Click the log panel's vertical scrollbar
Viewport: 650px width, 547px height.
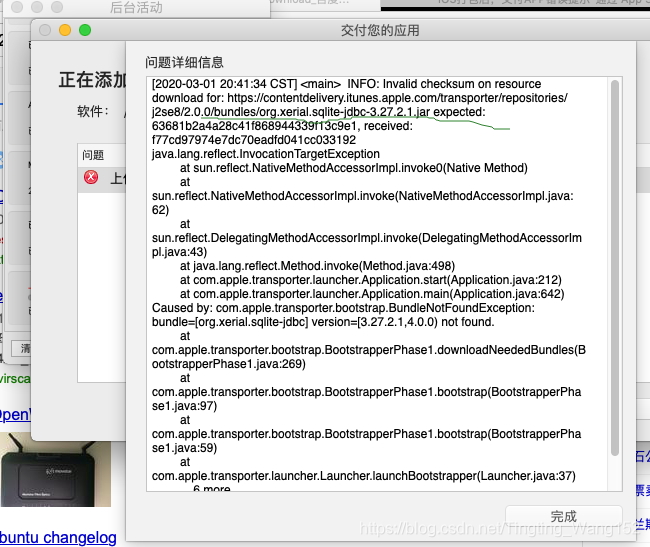click(x=615, y=269)
